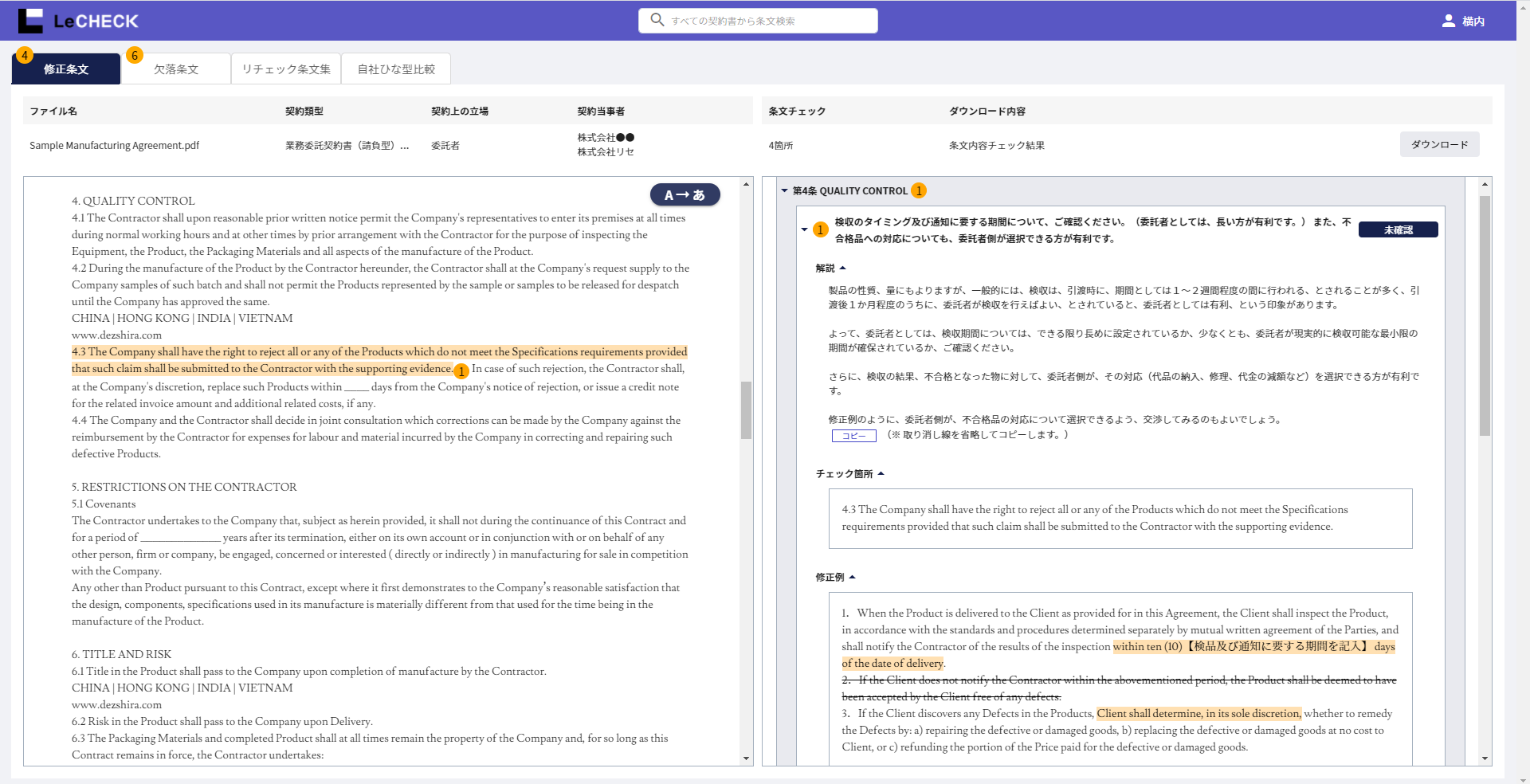
Task: Open the リチェック条文集 tab
Action: click(286, 69)
